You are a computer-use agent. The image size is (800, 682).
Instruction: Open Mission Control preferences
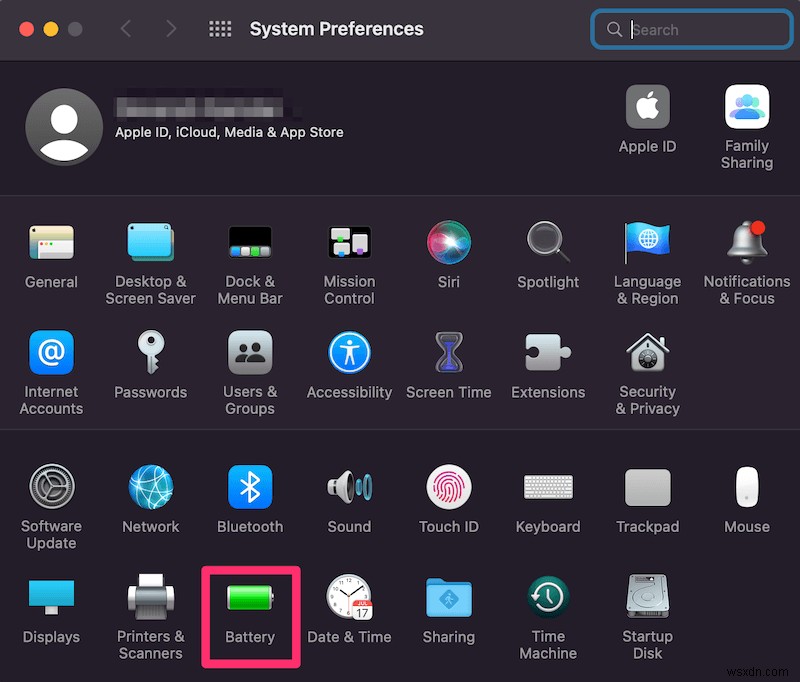tap(349, 243)
